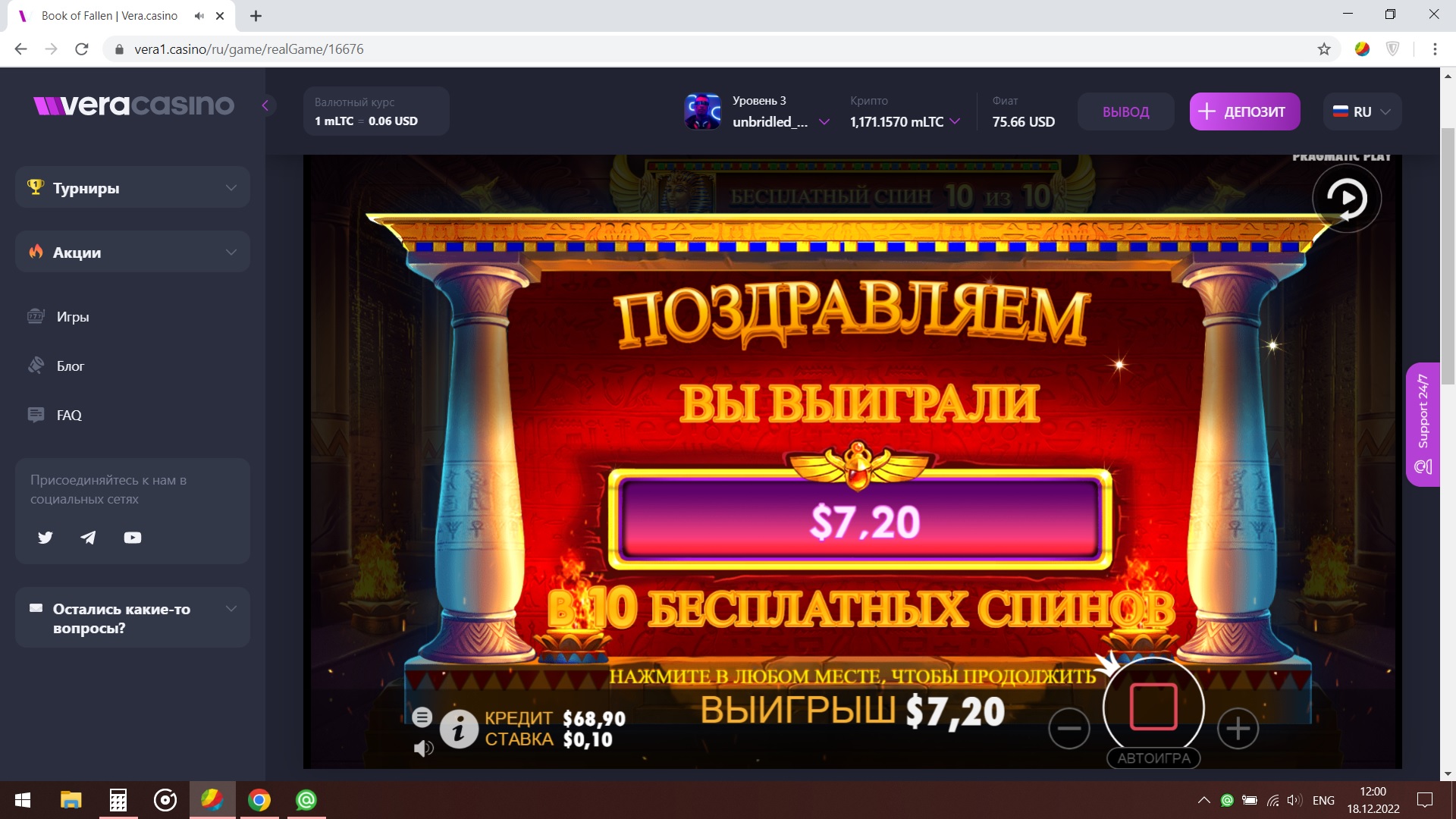Open the Игры menu item
The image size is (1456, 819).
point(73,317)
